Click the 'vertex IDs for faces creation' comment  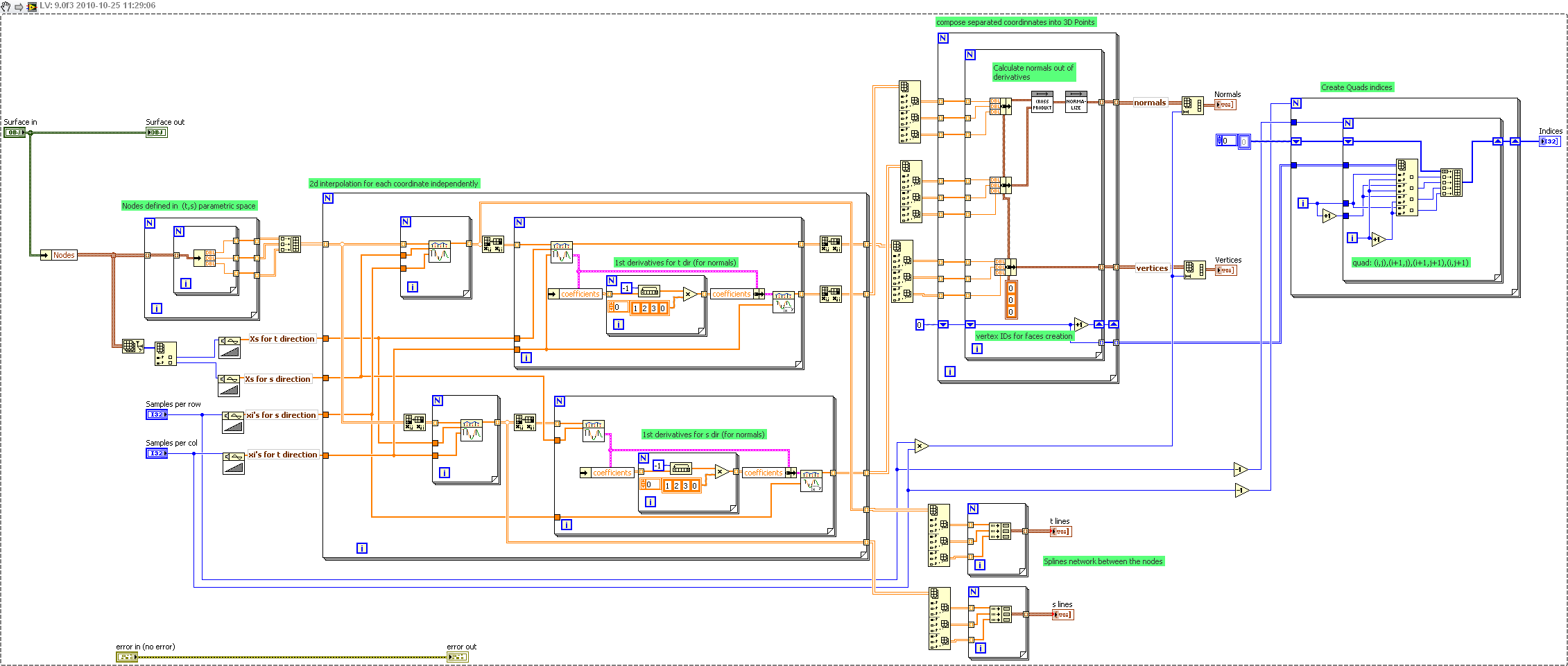[x=1024, y=336]
